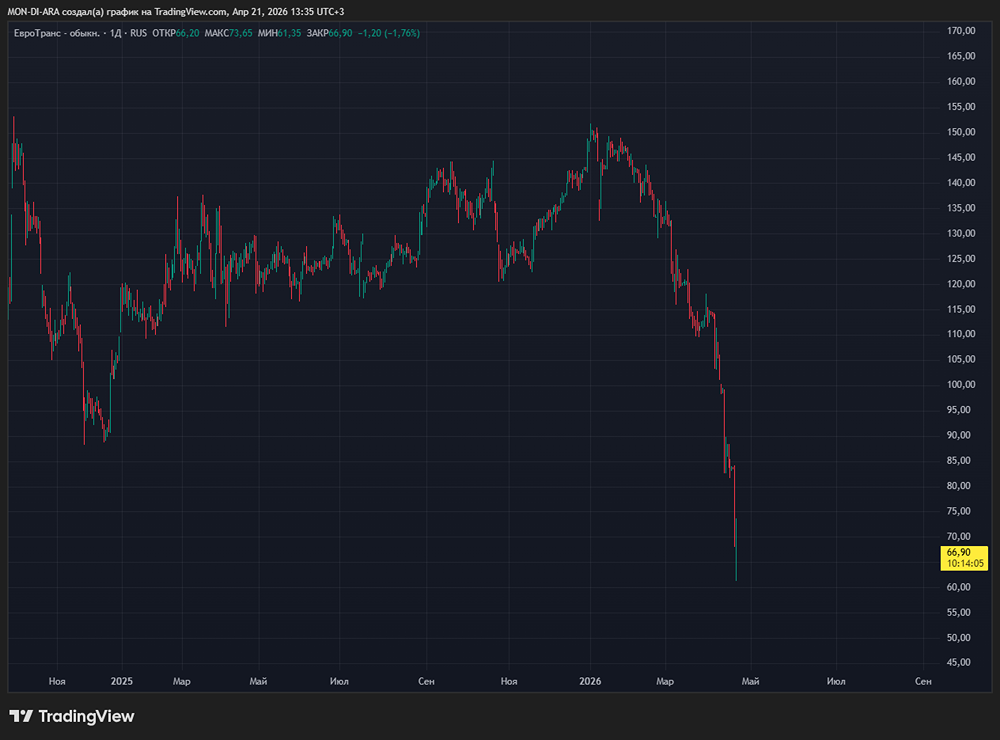Click the TradingView logo icon

(21, 716)
